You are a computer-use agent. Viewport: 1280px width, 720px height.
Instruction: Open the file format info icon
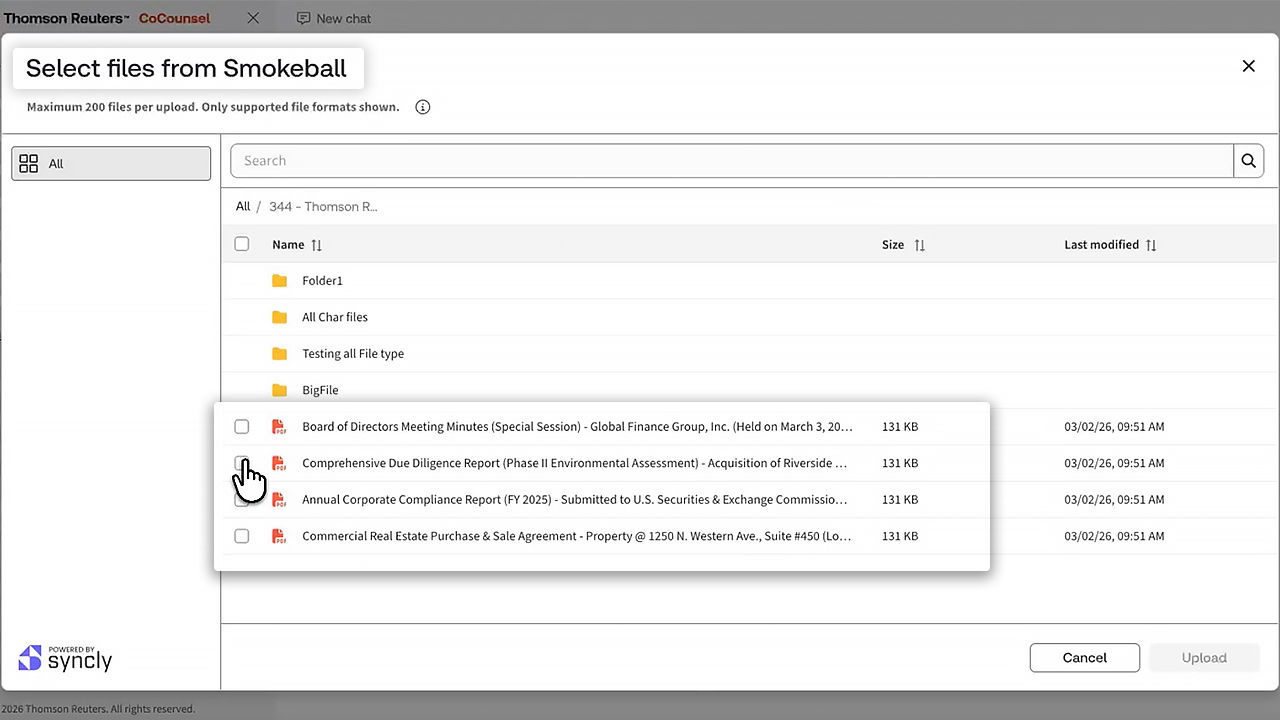click(423, 107)
